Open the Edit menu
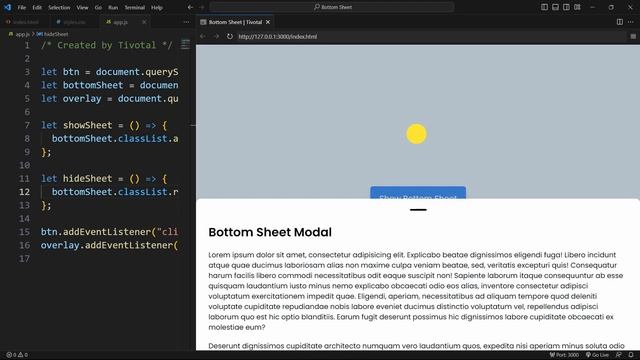The image size is (640, 360). [x=37, y=7]
